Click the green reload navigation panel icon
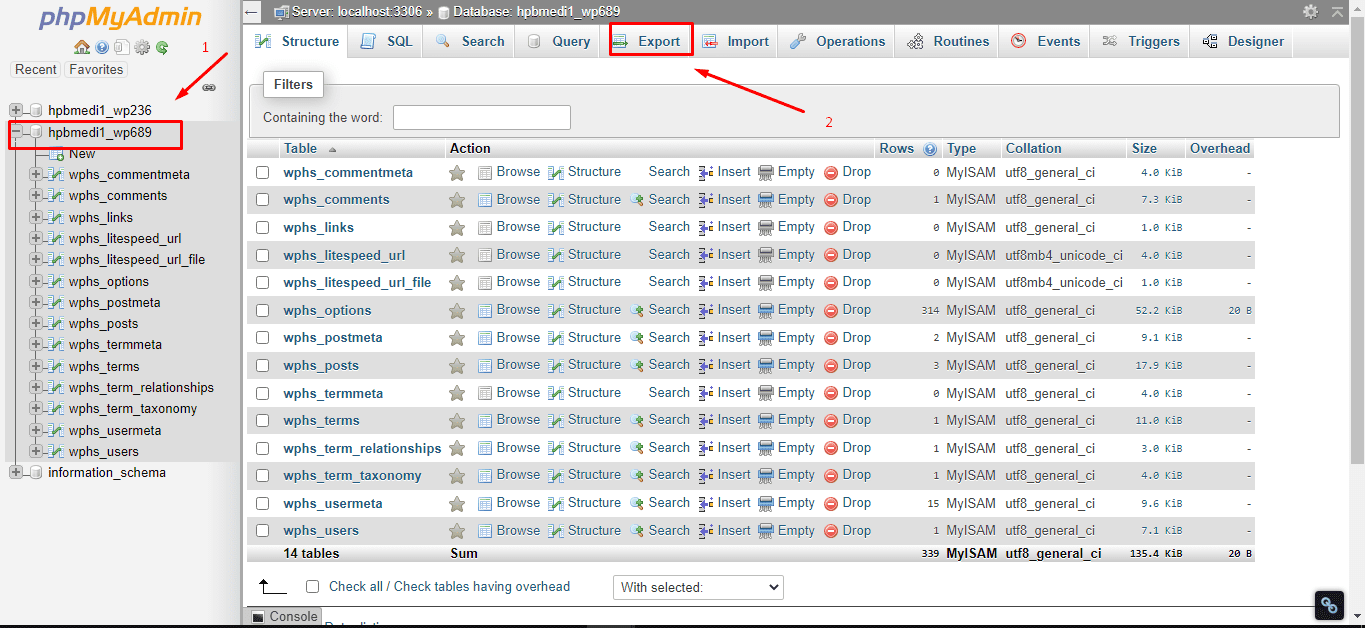 click(162, 47)
